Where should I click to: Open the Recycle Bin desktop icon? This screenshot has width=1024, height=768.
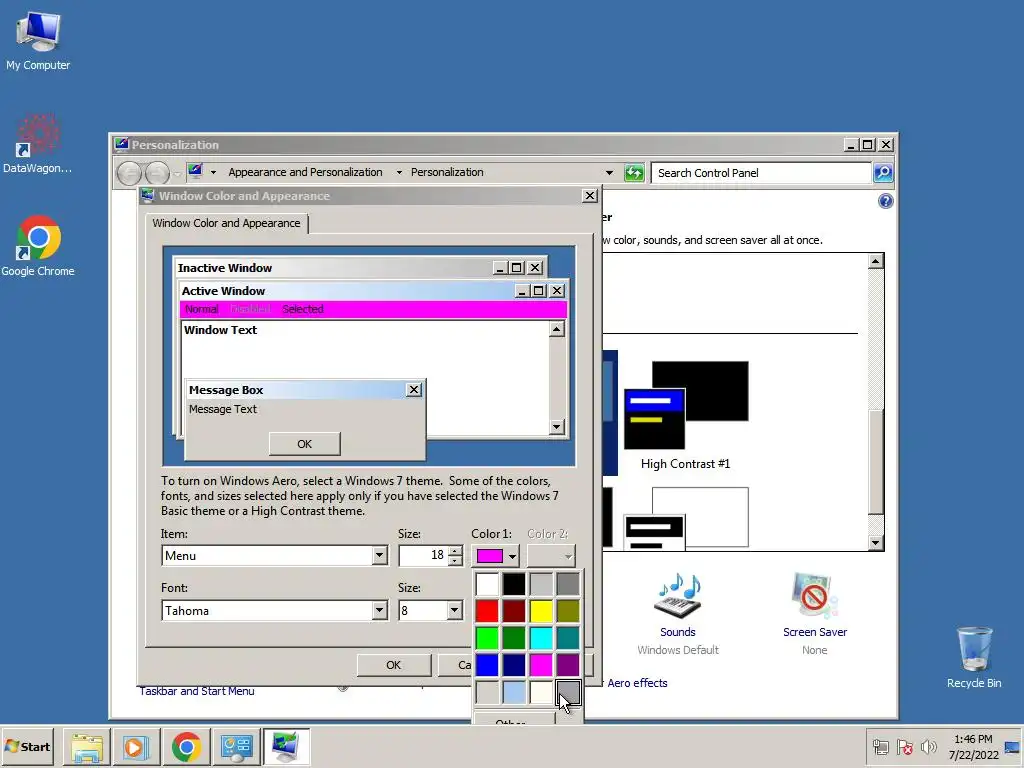point(974,658)
